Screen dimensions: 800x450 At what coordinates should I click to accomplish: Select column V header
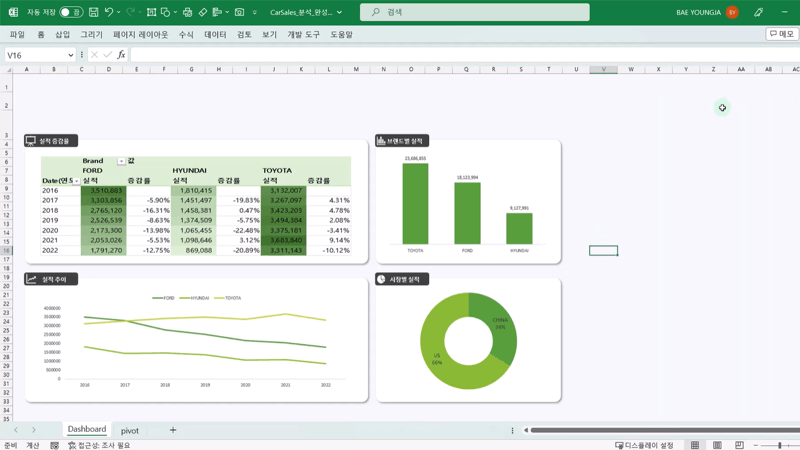[x=604, y=69]
